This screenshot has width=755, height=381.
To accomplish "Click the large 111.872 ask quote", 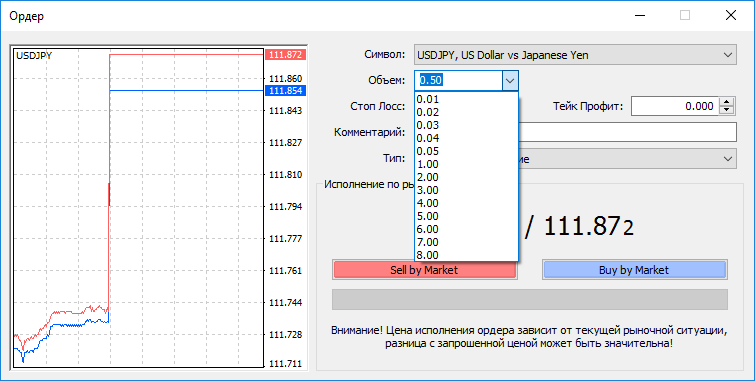I will coord(589,226).
